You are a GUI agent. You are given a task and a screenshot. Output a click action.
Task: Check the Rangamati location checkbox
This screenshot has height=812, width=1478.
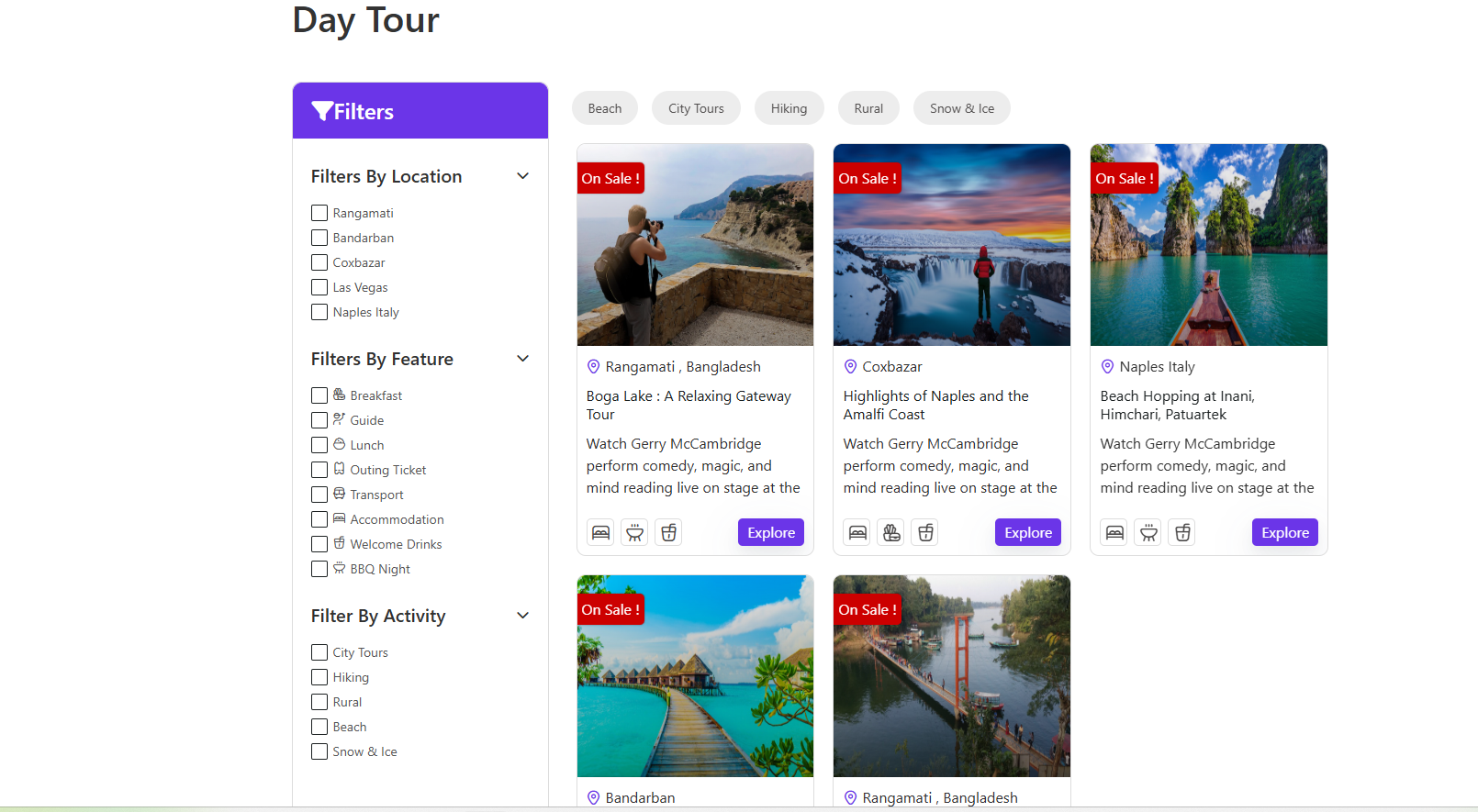pyautogui.click(x=319, y=213)
